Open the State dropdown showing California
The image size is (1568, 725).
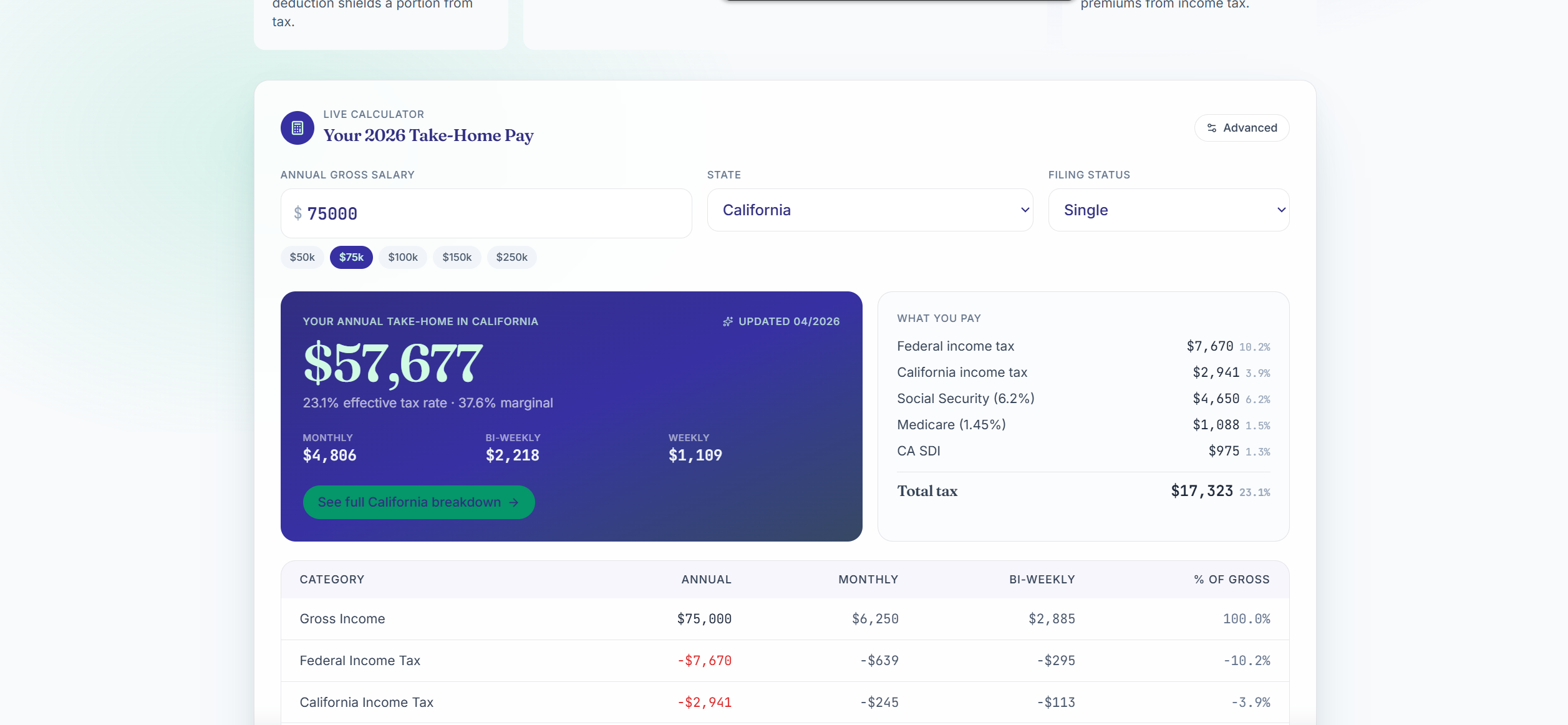point(870,210)
